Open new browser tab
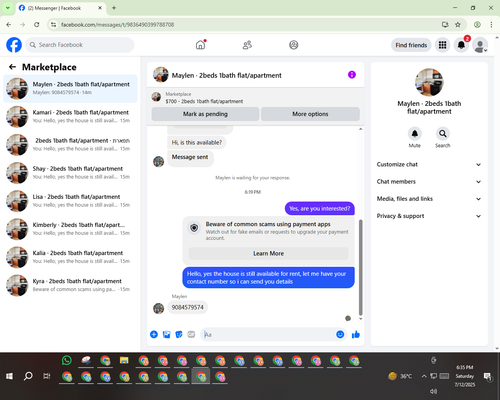Viewport: 500px width, 400px height. tap(114, 8)
